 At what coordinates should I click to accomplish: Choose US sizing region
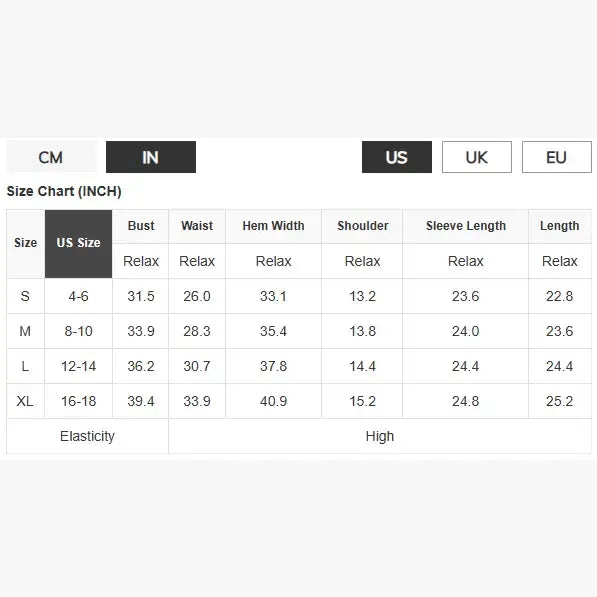[x=397, y=157]
